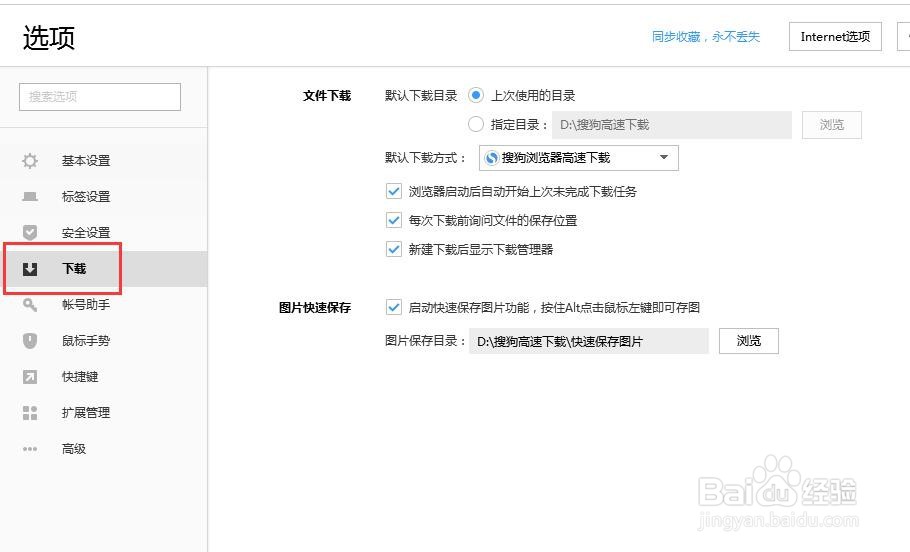
Task: Click the gear icon beside 基本设置
Action: 30,161
